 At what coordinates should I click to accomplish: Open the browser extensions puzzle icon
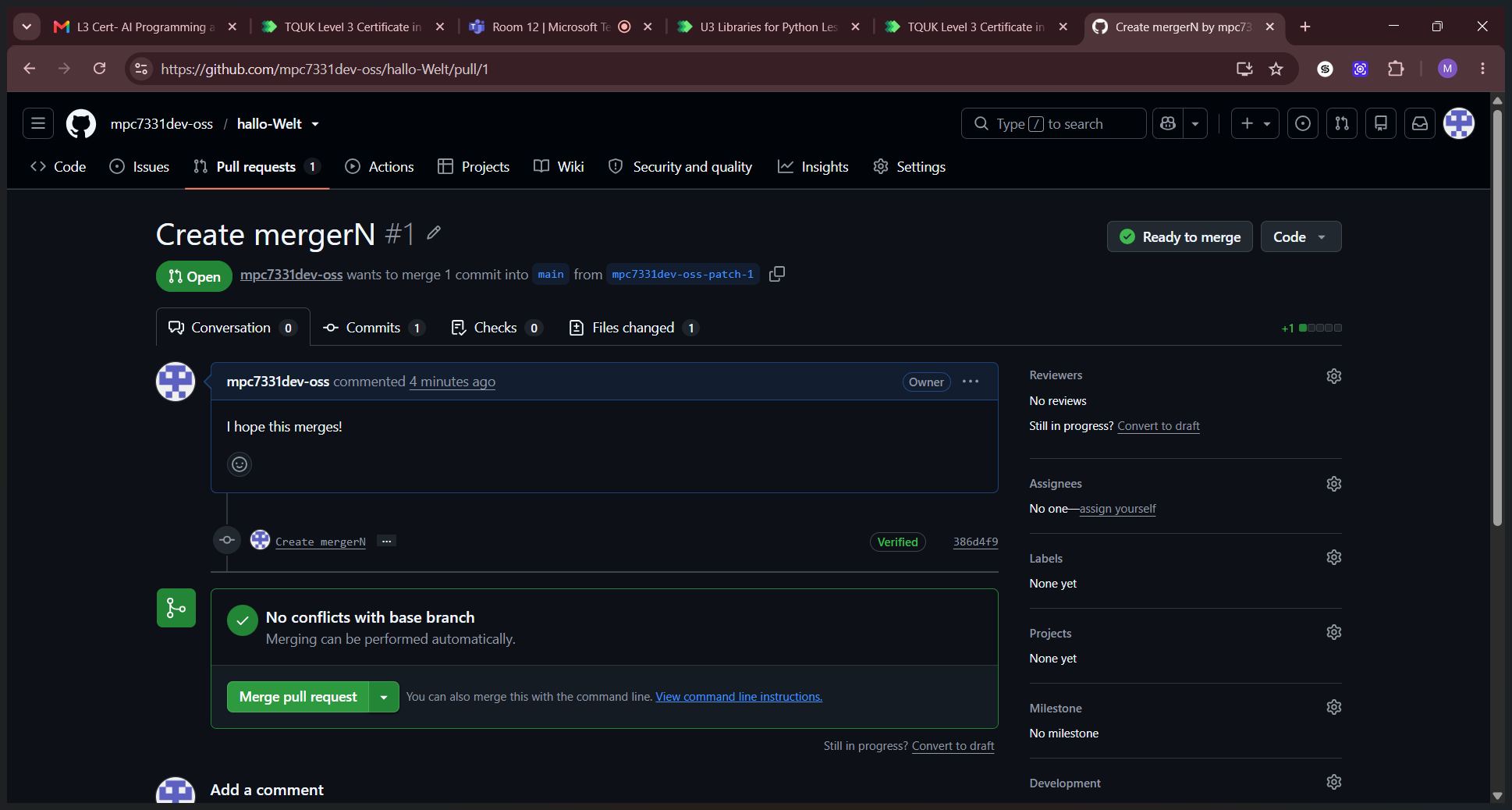click(x=1396, y=69)
